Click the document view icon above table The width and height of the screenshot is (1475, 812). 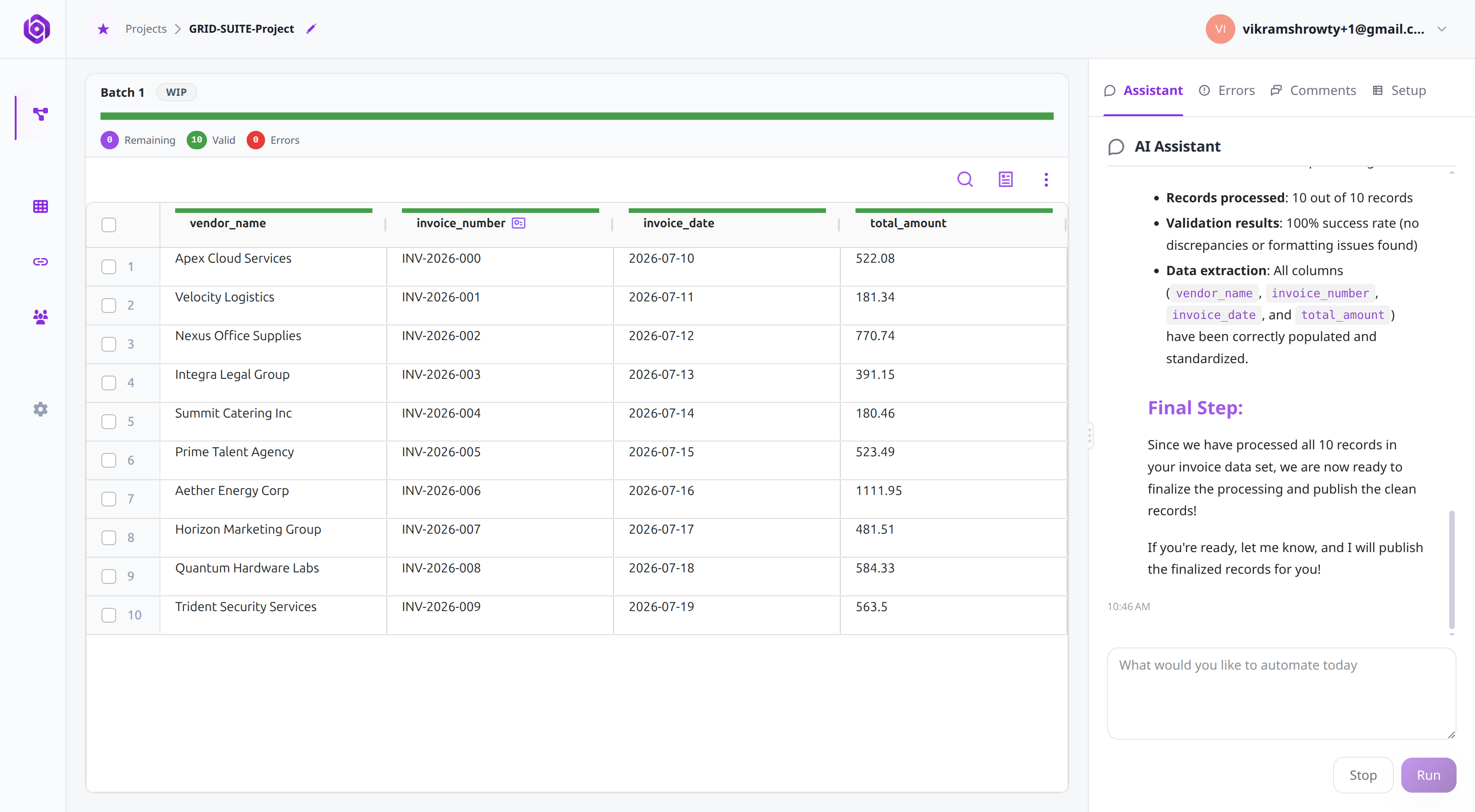pos(1005,179)
